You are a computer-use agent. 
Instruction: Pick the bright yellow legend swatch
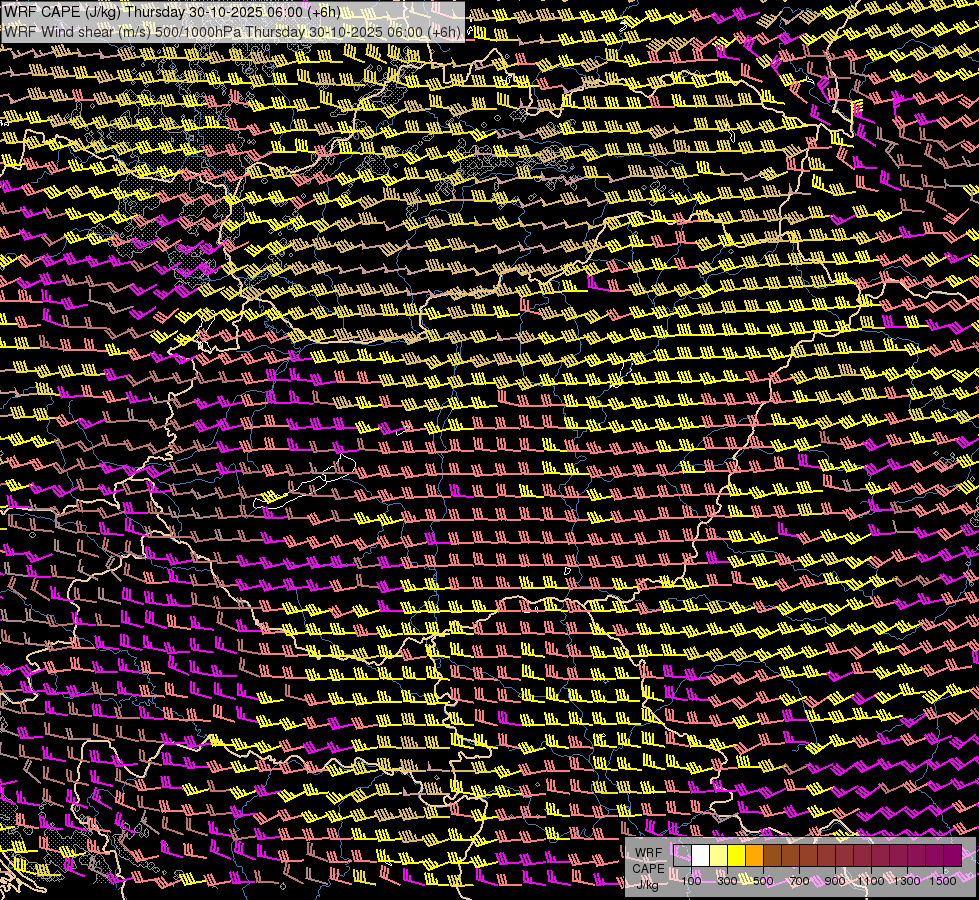(x=736, y=855)
